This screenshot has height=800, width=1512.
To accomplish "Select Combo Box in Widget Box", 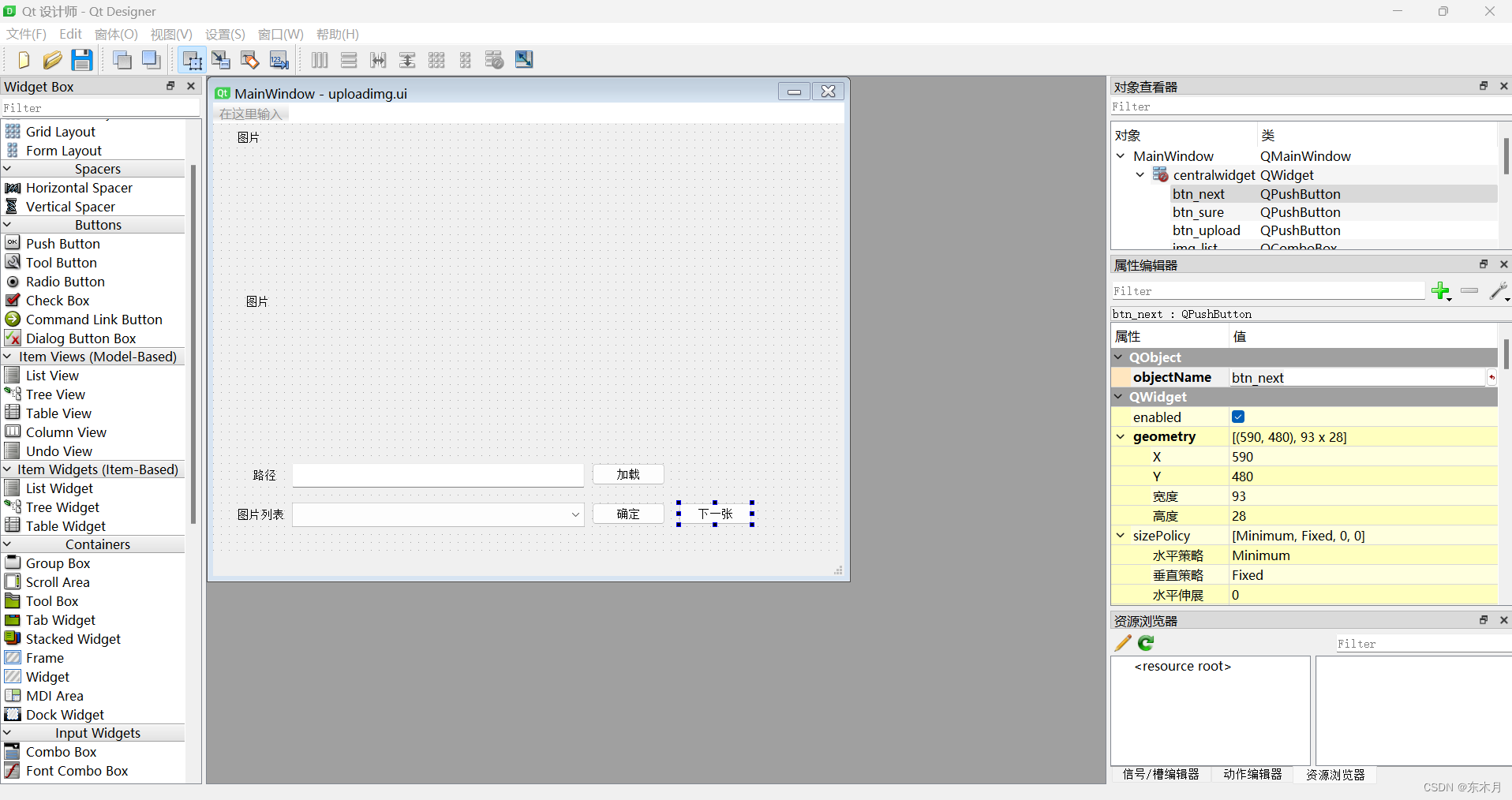I will (x=61, y=752).
